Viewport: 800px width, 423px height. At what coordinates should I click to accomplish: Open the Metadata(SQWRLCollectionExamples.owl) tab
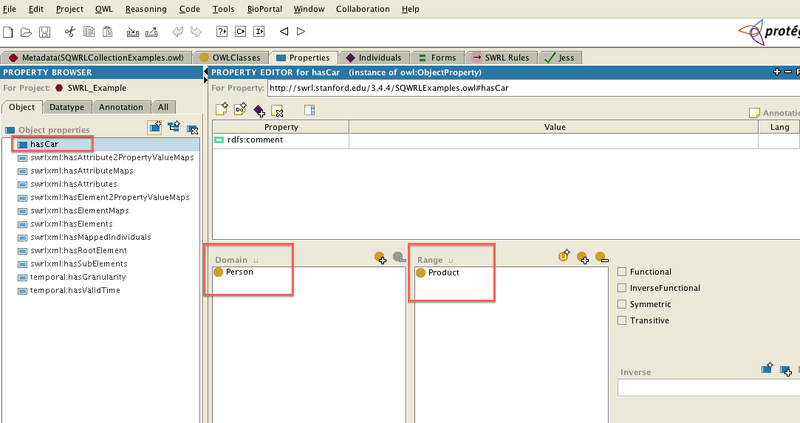point(96,58)
